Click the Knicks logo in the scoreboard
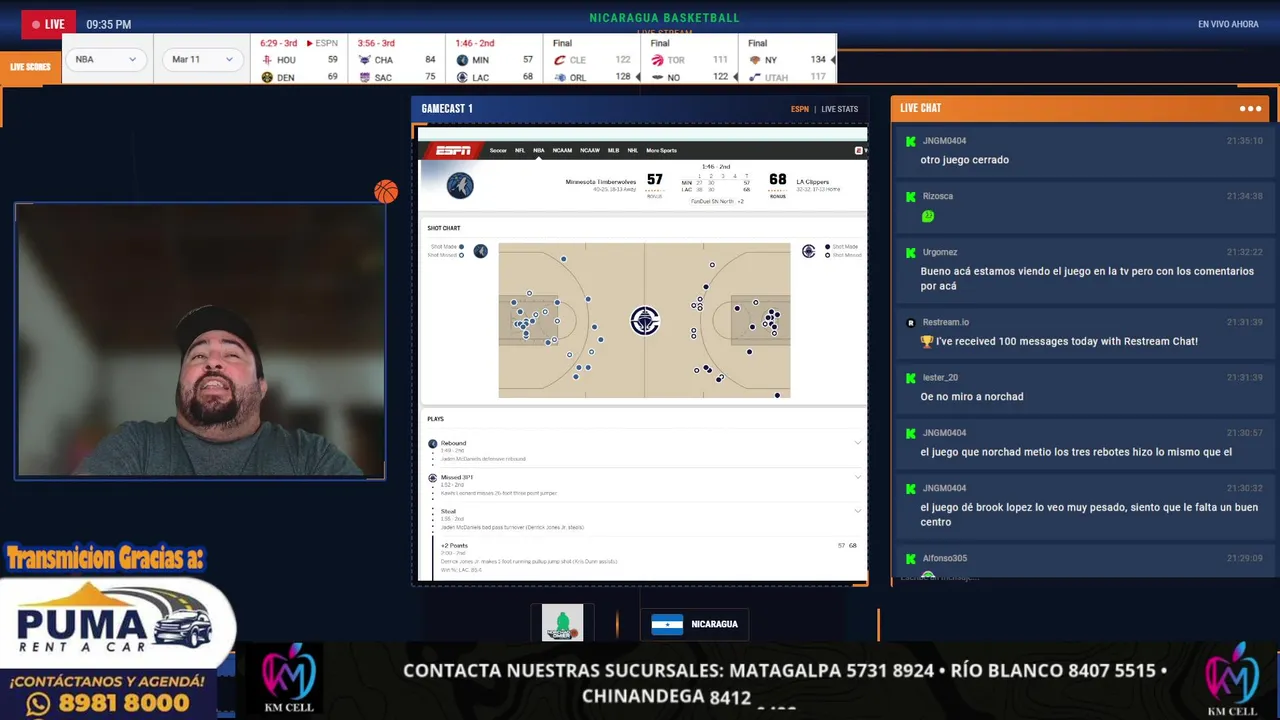Image resolution: width=1280 pixels, height=720 pixels. (x=755, y=60)
